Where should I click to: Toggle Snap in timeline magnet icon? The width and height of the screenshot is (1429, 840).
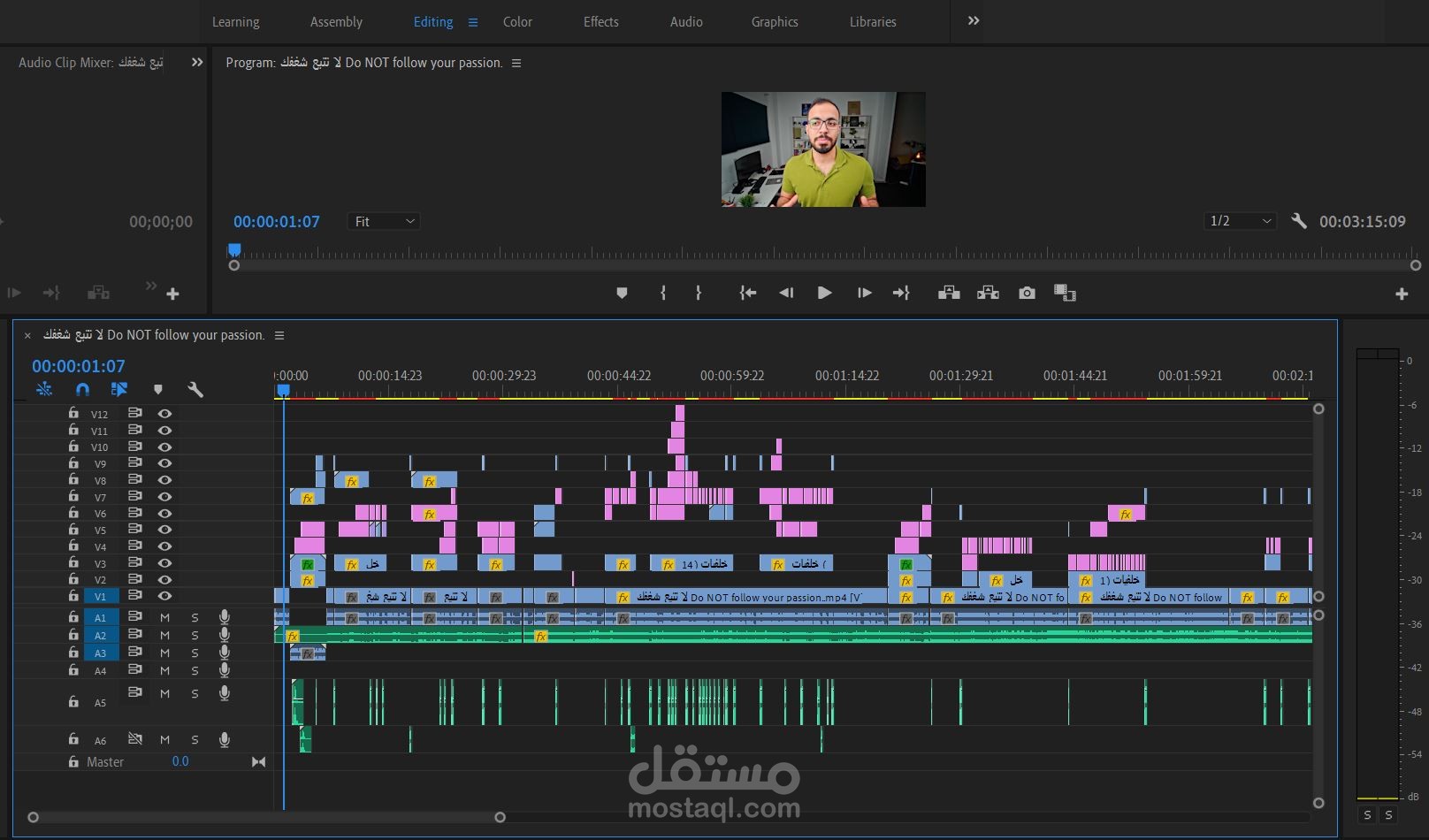[82, 389]
